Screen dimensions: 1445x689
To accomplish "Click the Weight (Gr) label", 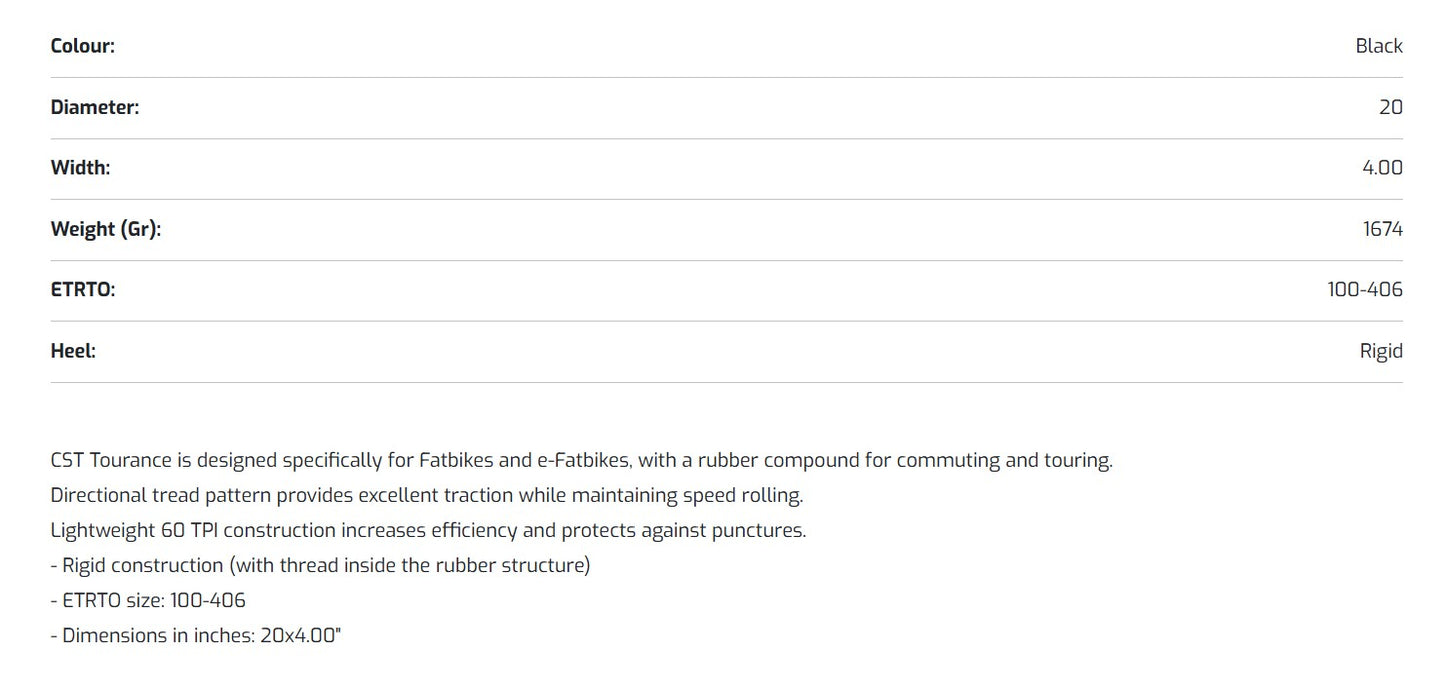I will (x=106, y=229).
